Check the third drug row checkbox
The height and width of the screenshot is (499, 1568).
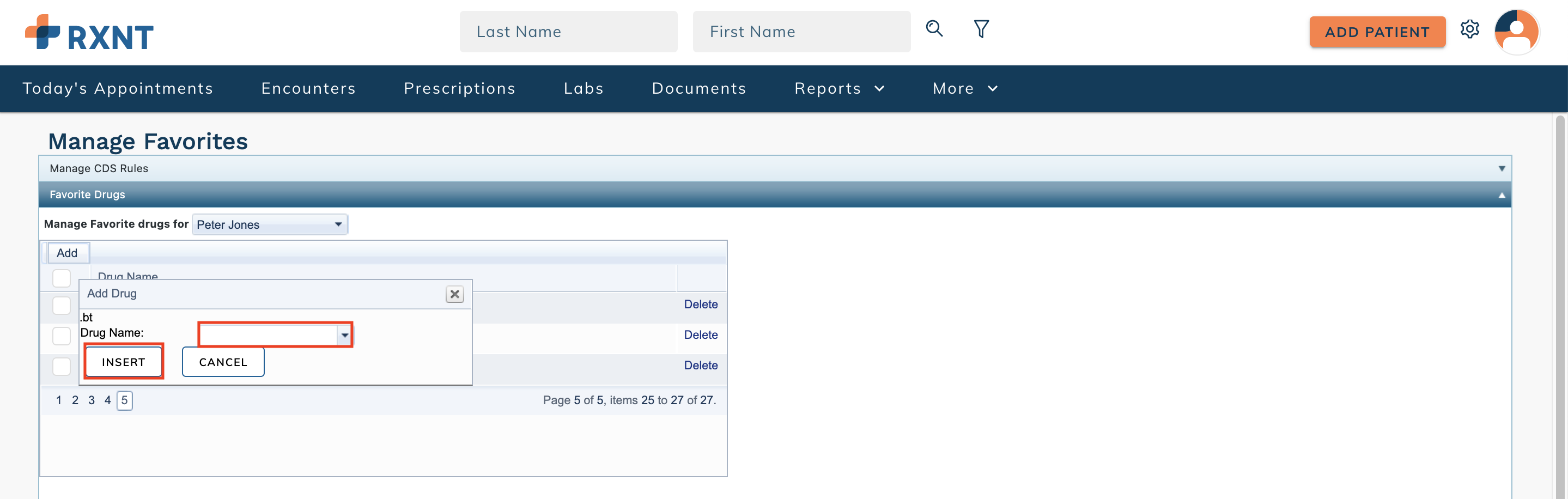coord(62,366)
